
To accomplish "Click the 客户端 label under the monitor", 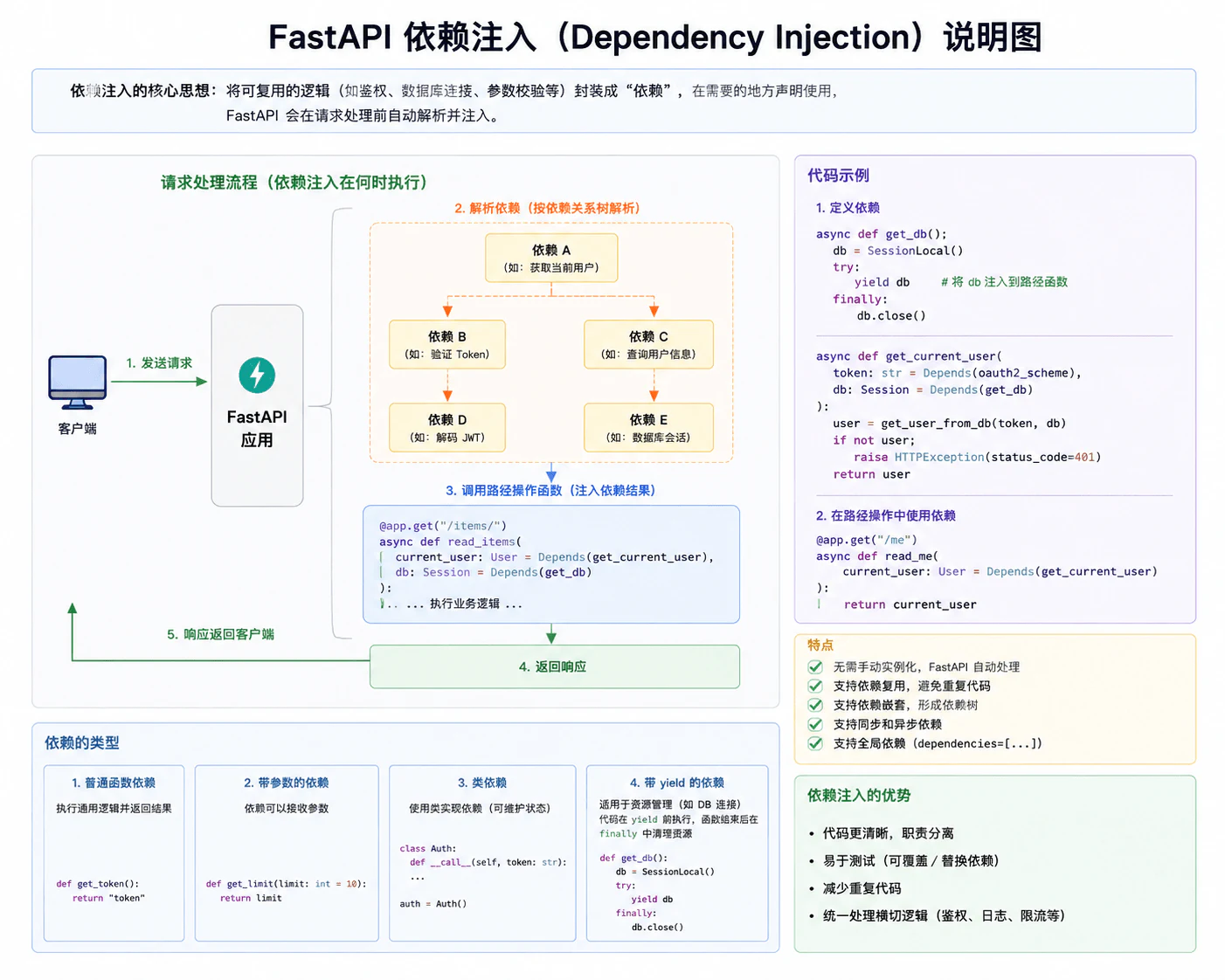I will (78, 429).
